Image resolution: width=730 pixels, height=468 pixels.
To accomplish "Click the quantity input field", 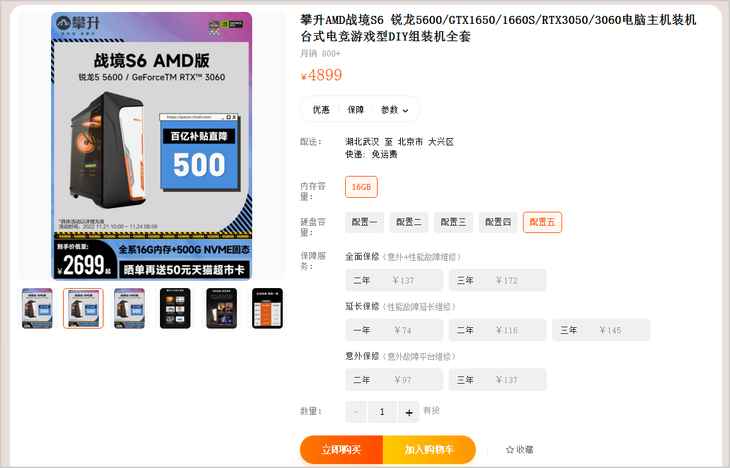I will [x=382, y=412].
